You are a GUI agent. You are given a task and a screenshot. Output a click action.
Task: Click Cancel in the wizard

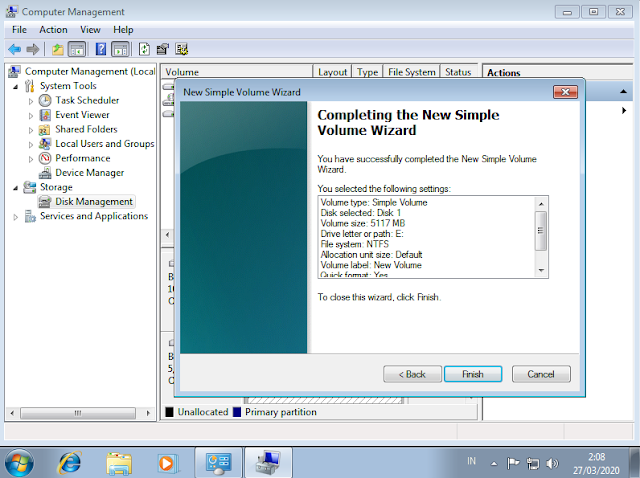click(x=541, y=374)
